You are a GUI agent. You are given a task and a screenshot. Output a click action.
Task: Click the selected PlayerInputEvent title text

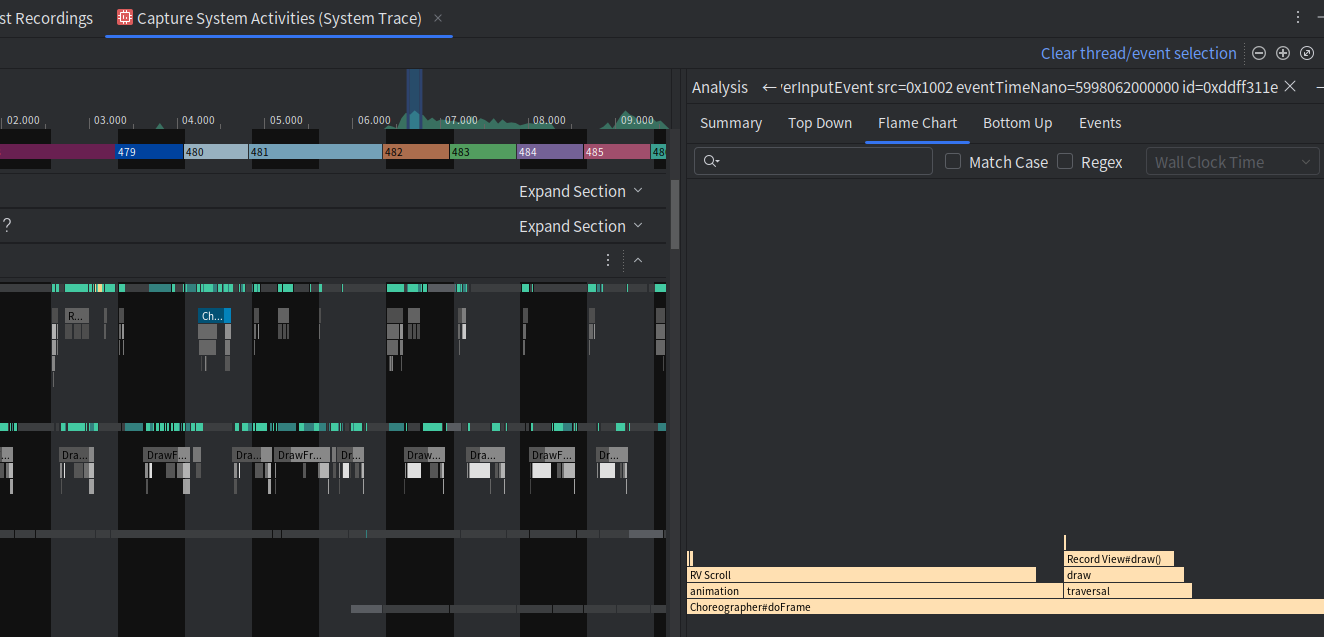point(1028,87)
